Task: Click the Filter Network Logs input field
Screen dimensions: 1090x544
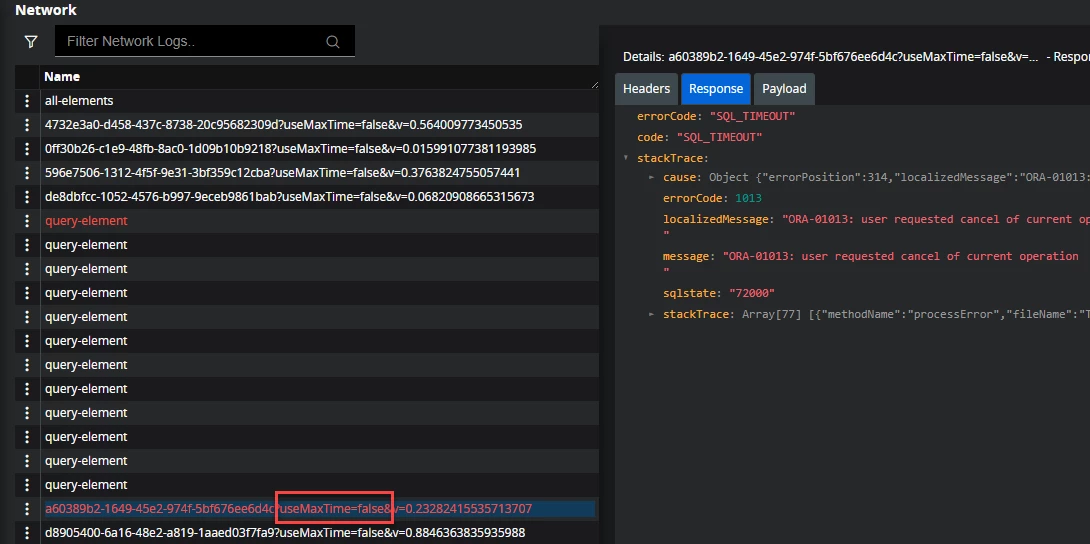Action: [190, 42]
